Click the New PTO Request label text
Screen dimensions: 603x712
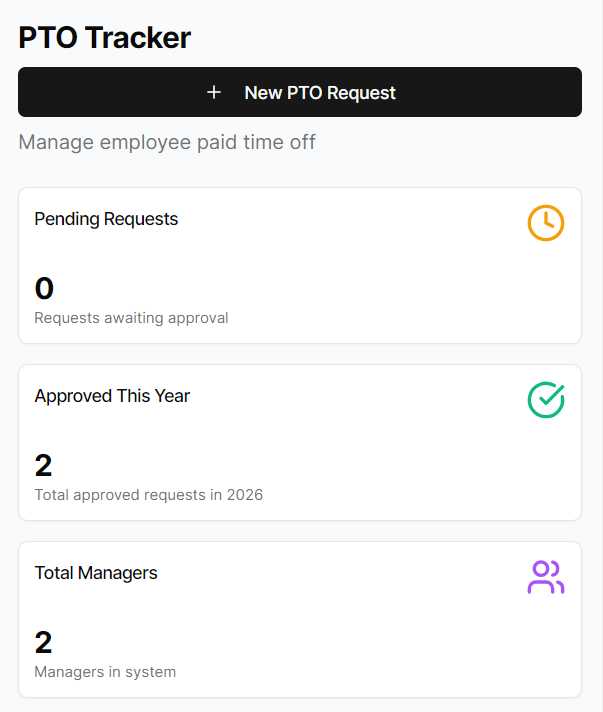click(320, 93)
